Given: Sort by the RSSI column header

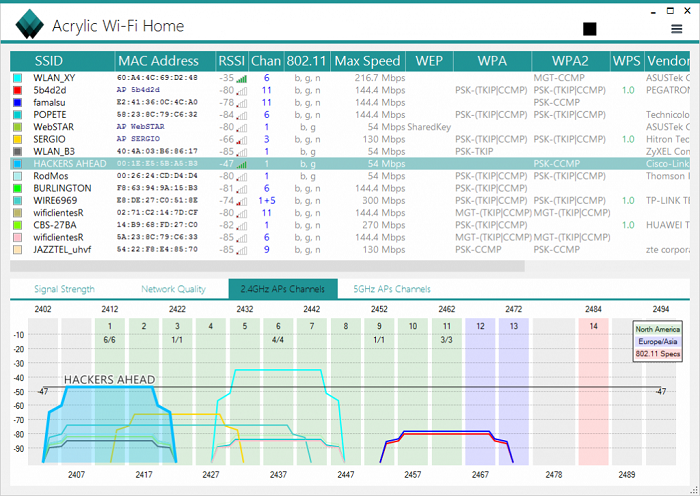Looking at the screenshot, I should [x=232, y=61].
